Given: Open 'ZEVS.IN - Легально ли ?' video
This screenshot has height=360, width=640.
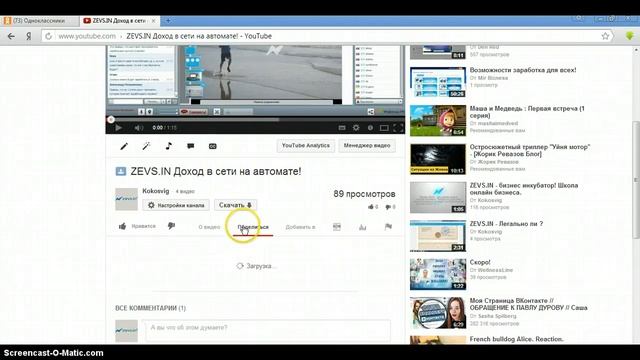Looking at the screenshot, I should tap(506, 224).
